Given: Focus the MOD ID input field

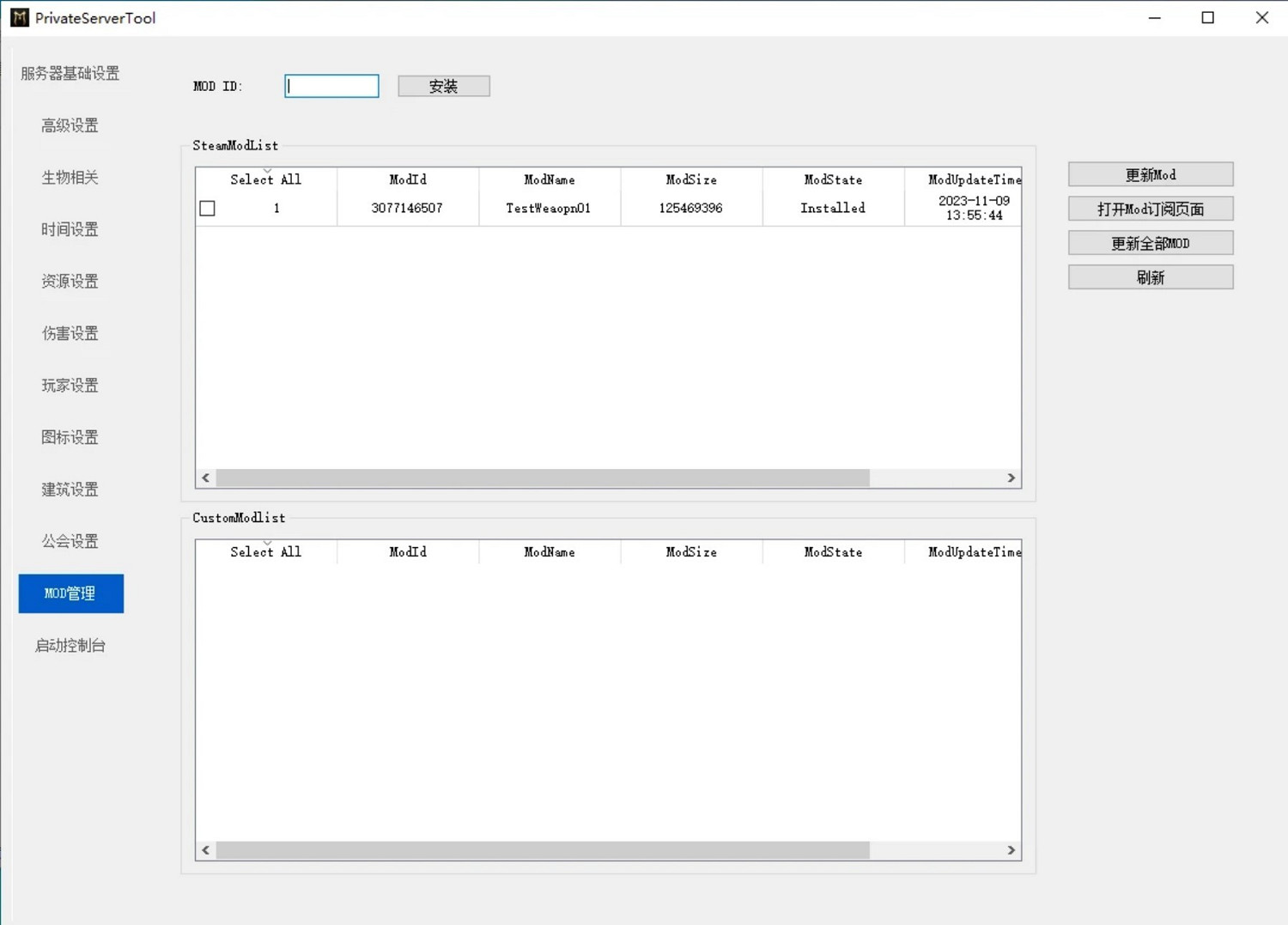Looking at the screenshot, I should pos(331,86).
